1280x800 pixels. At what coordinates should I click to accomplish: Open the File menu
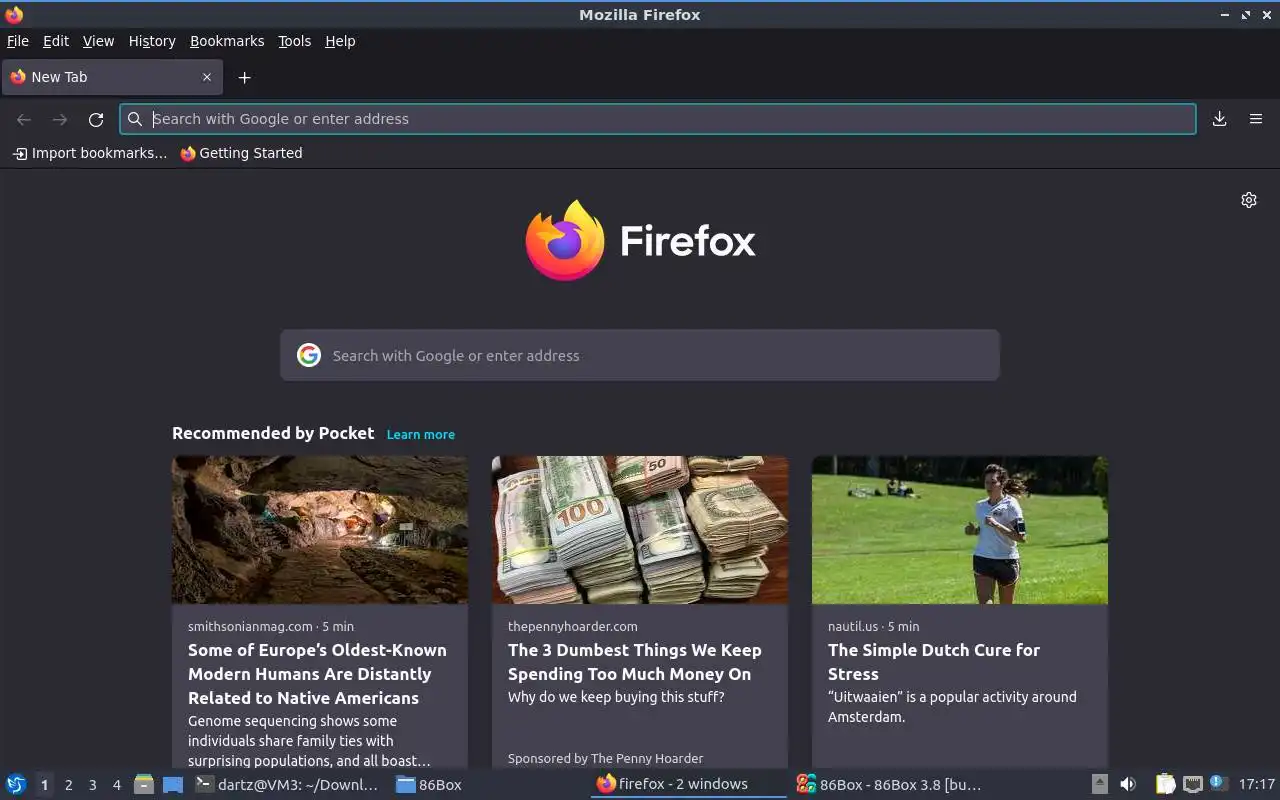point(17,41)
